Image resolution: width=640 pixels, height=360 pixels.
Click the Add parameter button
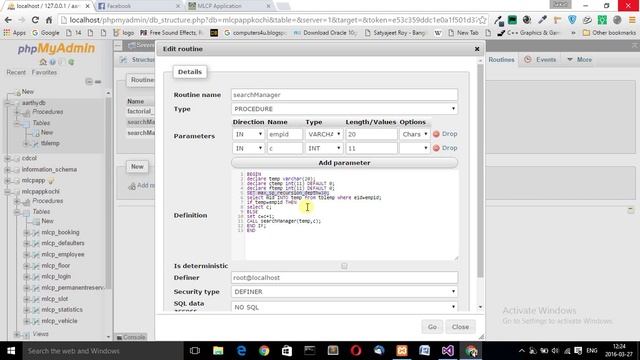[344, 163]
